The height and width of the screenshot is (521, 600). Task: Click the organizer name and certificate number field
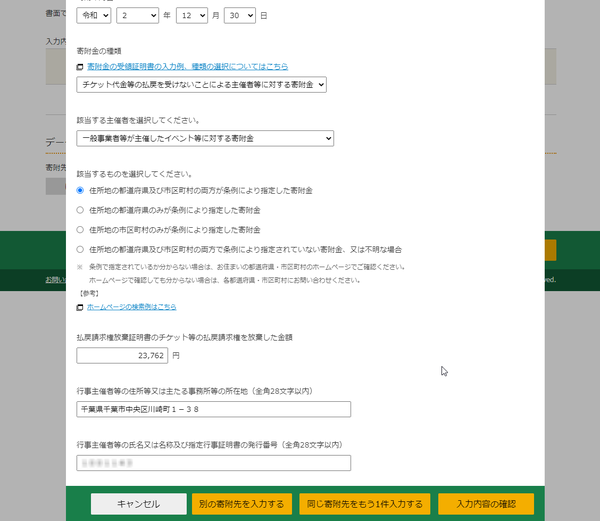coord(213,463)
